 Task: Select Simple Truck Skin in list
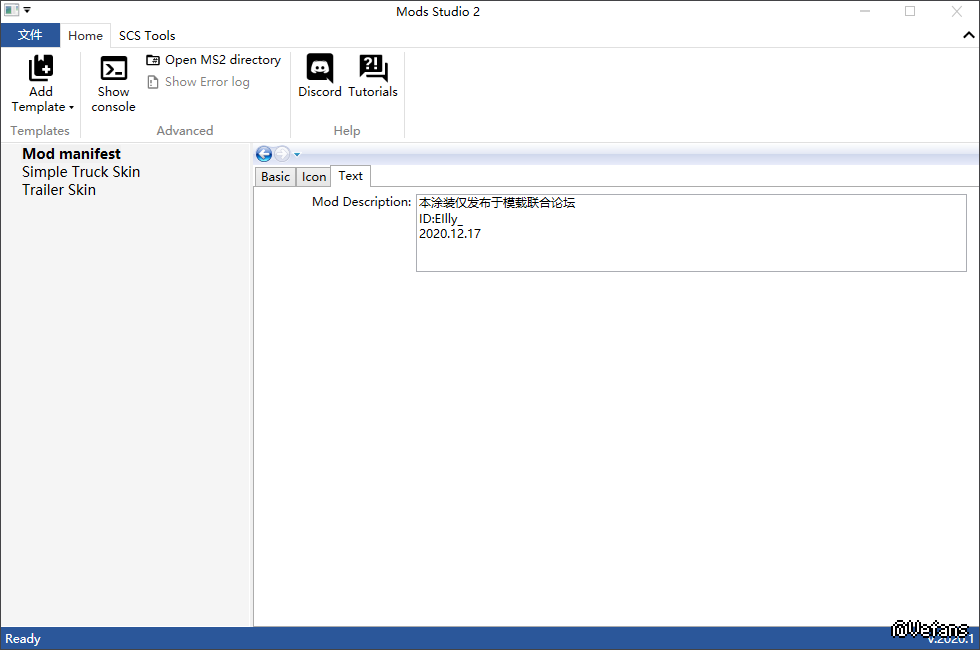coord(81,172)
